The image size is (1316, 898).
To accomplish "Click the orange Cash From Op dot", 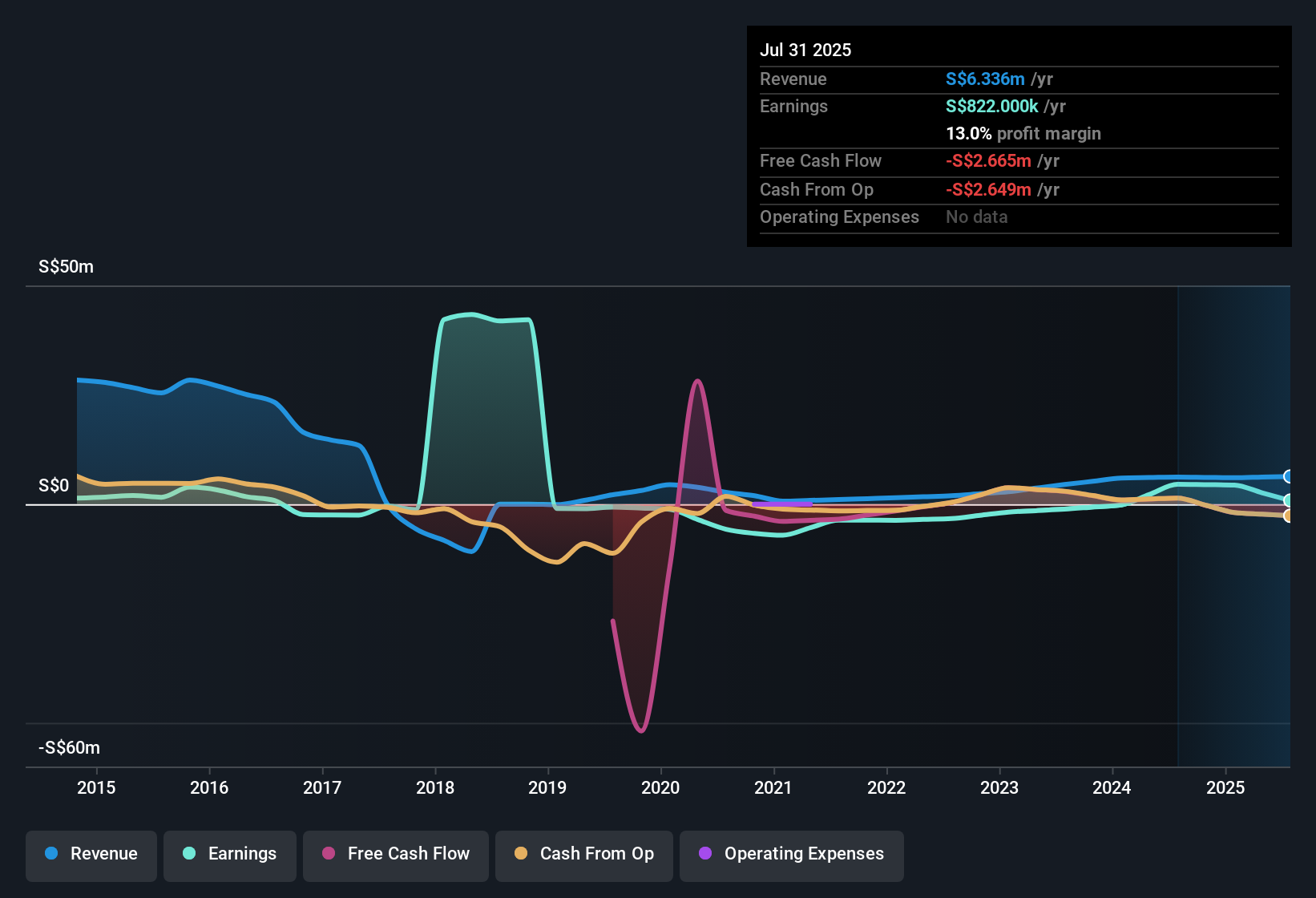I will (x=521, y=854).
